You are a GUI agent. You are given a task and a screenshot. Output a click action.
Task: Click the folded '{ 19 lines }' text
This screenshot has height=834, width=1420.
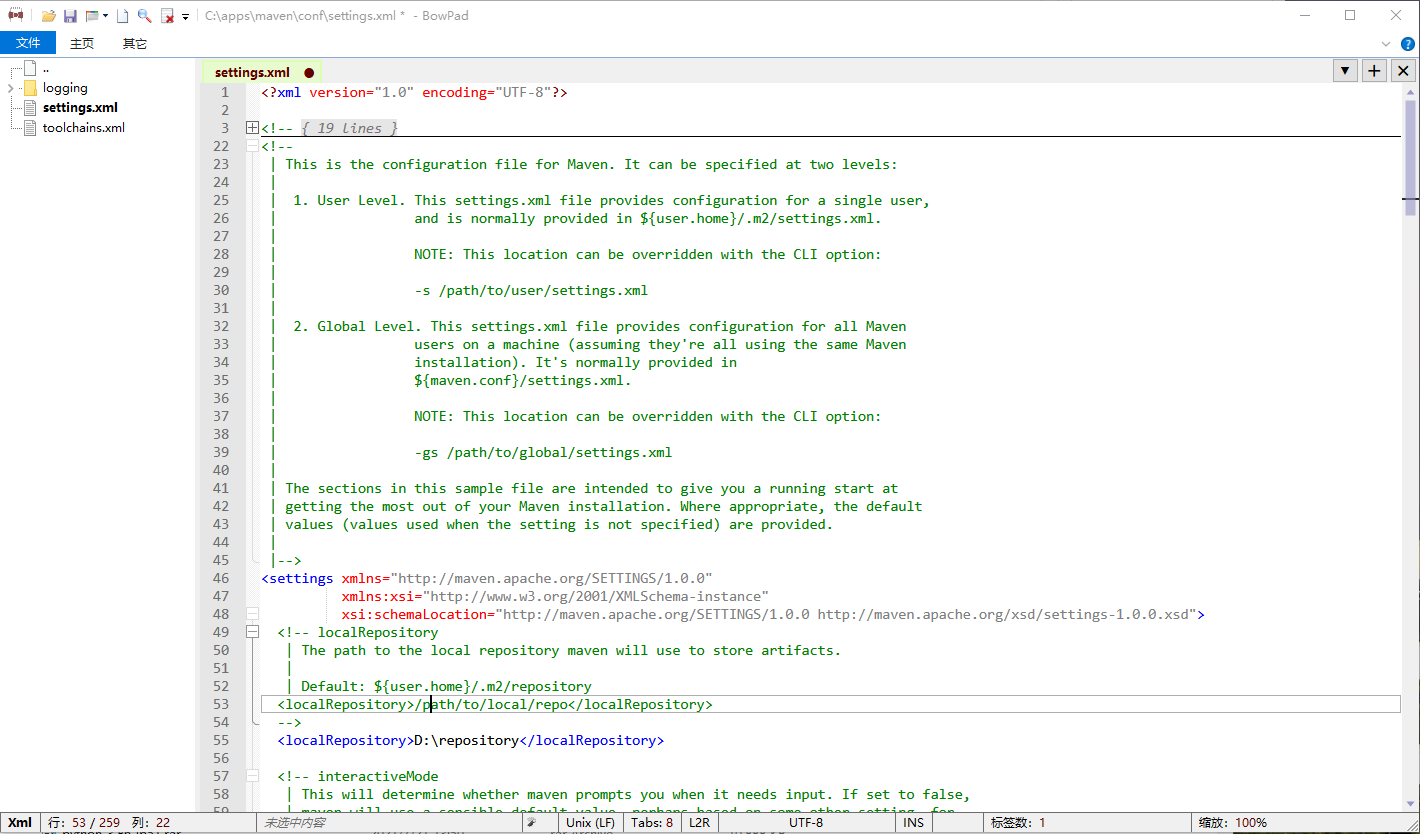(x=350, y=128)
